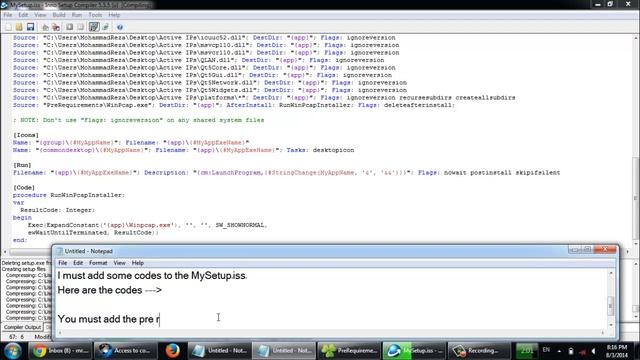Open the Run menu
The image size is (640, 360).
tap(77, 15)
